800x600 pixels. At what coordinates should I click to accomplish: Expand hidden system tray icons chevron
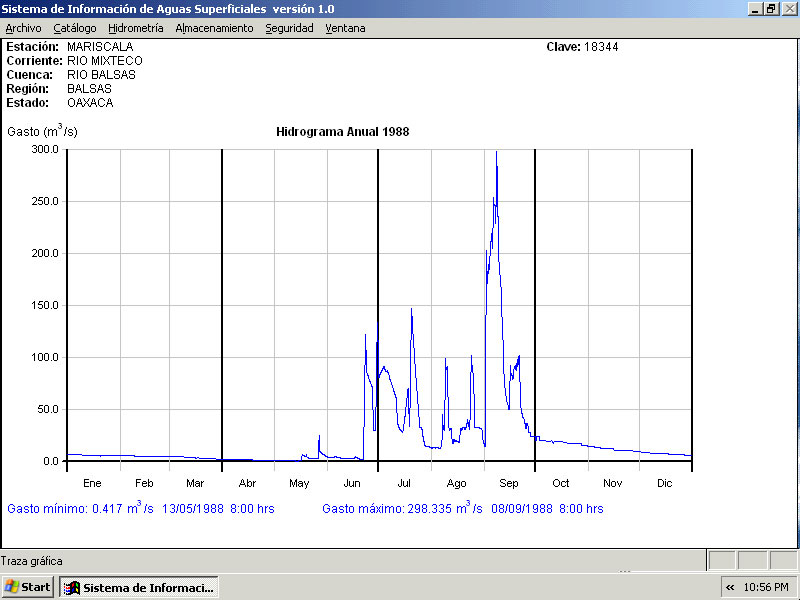pos(730,587)
